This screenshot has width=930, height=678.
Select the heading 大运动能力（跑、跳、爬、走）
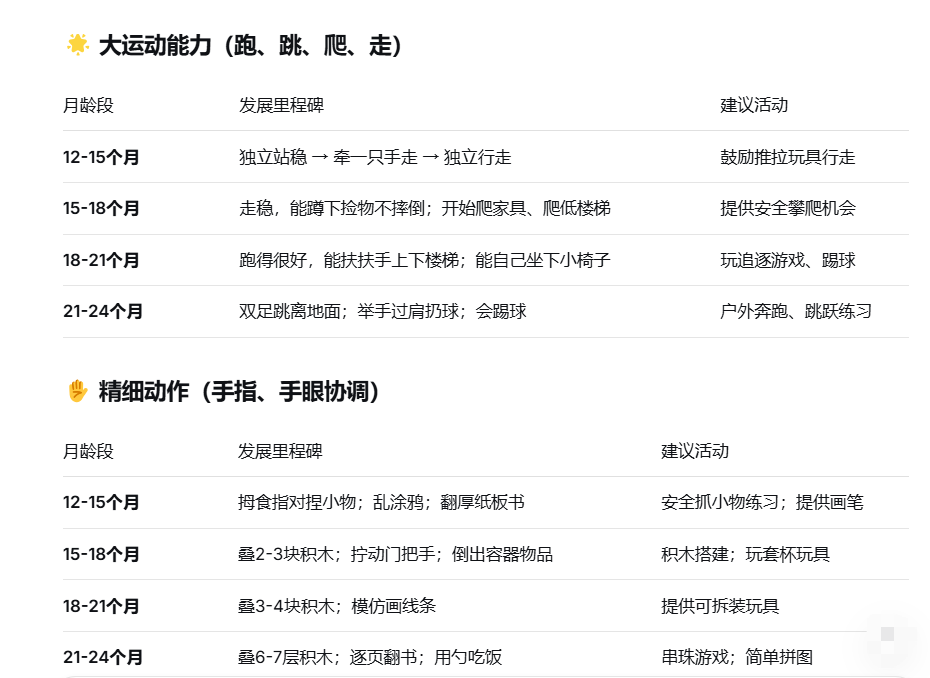[x=250, y=46]
